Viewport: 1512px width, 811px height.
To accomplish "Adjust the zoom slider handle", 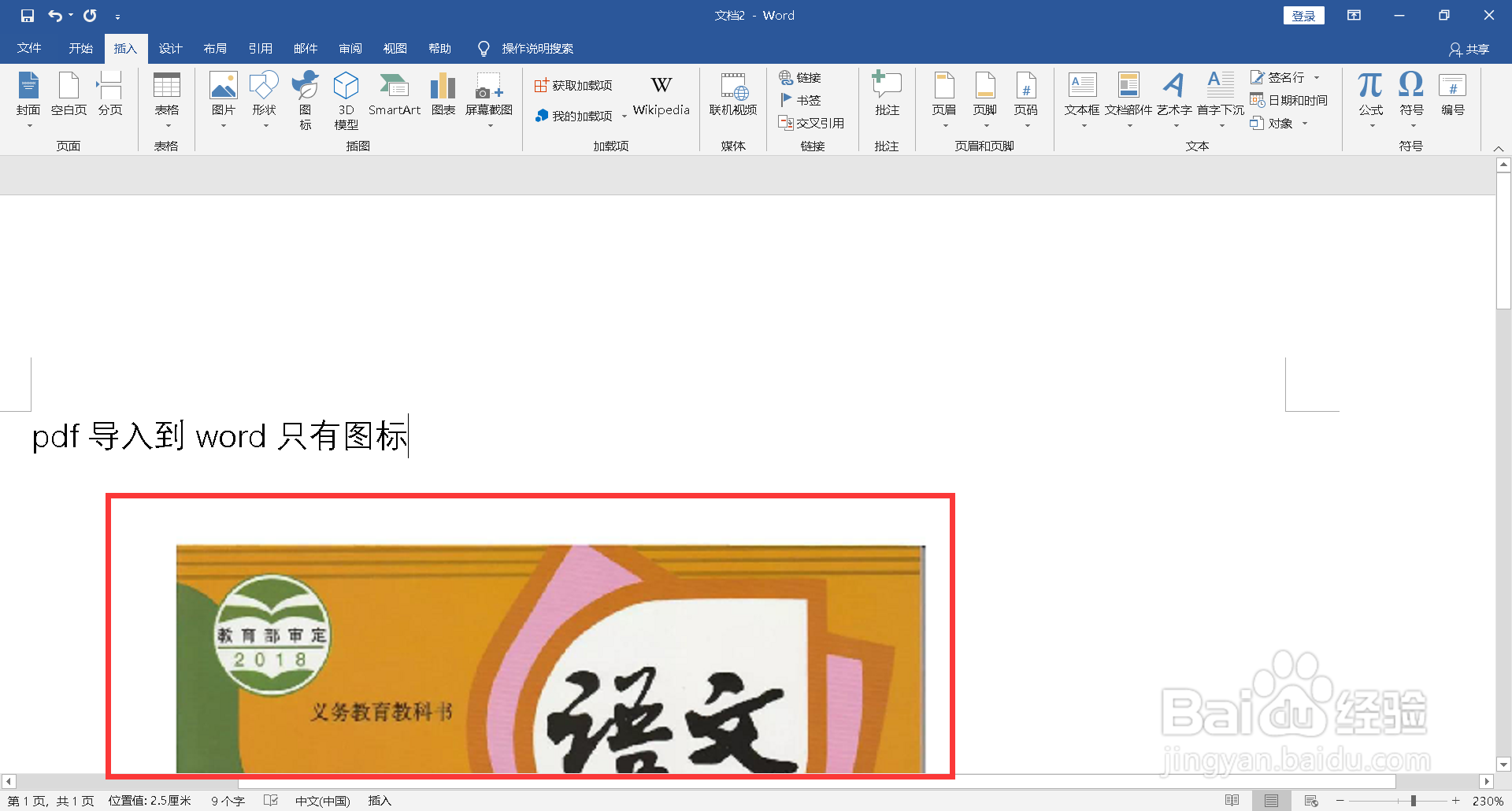I will (x=1414, y=801).
